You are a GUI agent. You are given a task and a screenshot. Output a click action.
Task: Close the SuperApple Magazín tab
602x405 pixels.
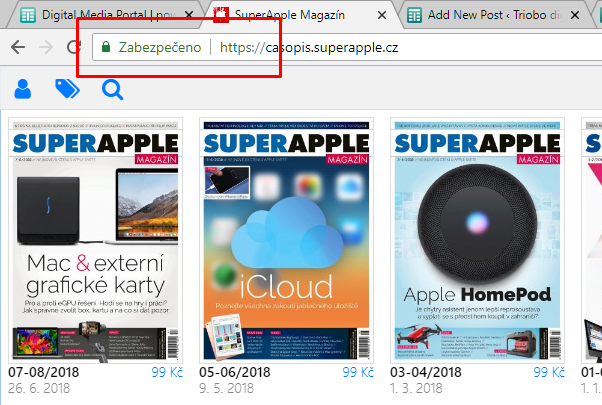point(381,15)
